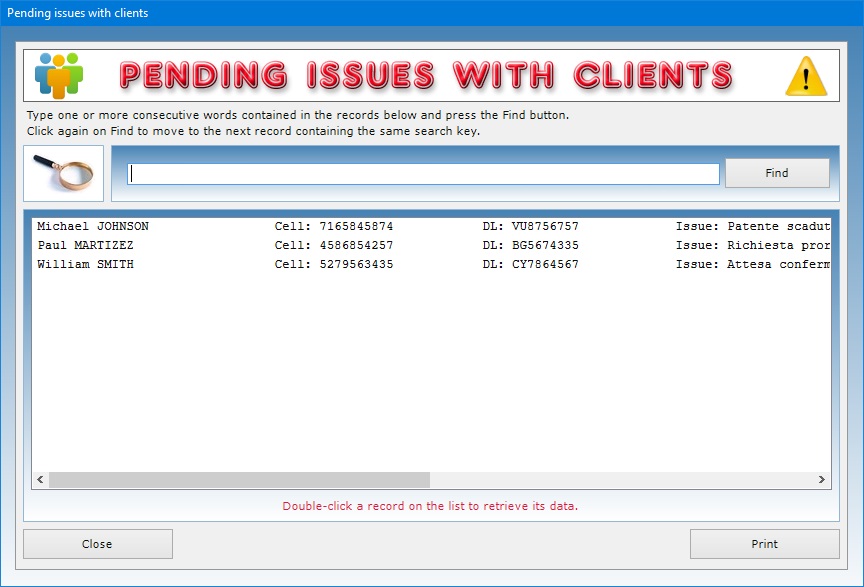This screenshot has width=864, height=587.
Task: Select the Paul MARTIZEZ record
Action: (x=85, y=245)
